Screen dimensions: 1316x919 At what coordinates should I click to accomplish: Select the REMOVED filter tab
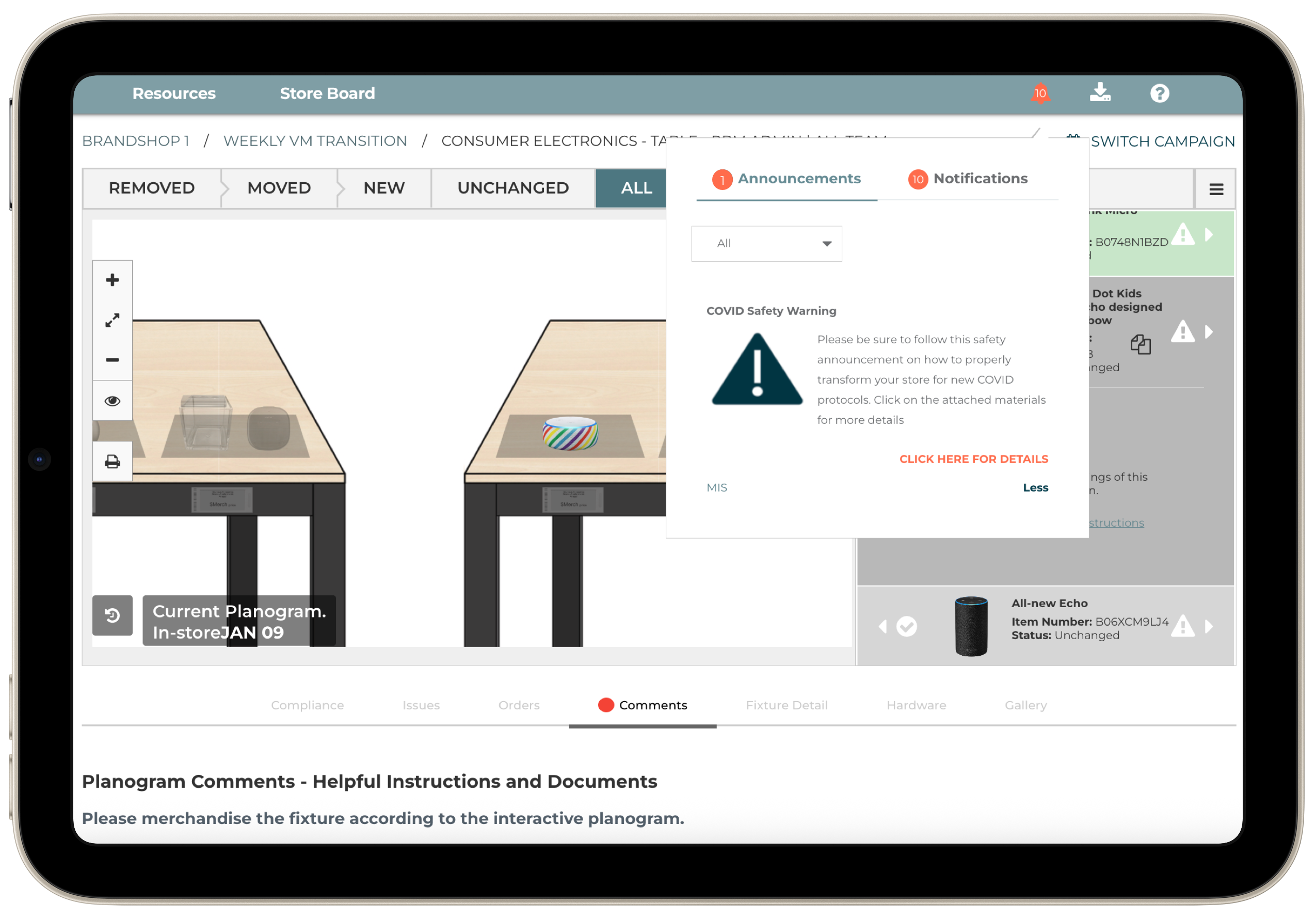152,188
